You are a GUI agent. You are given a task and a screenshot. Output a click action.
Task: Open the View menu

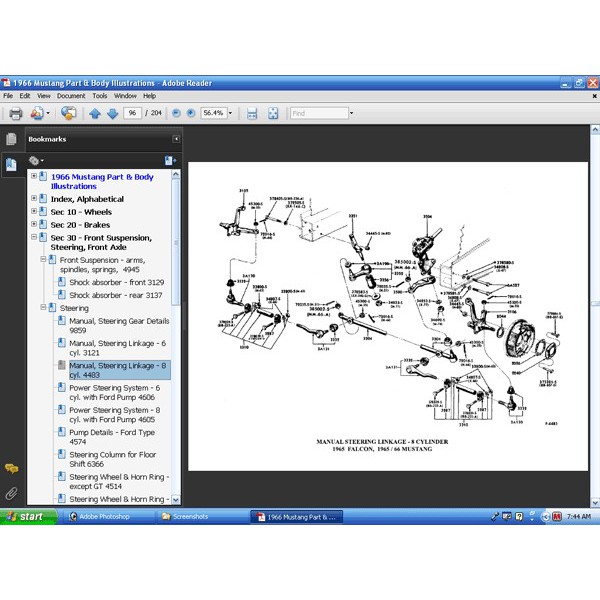point(44,96)
